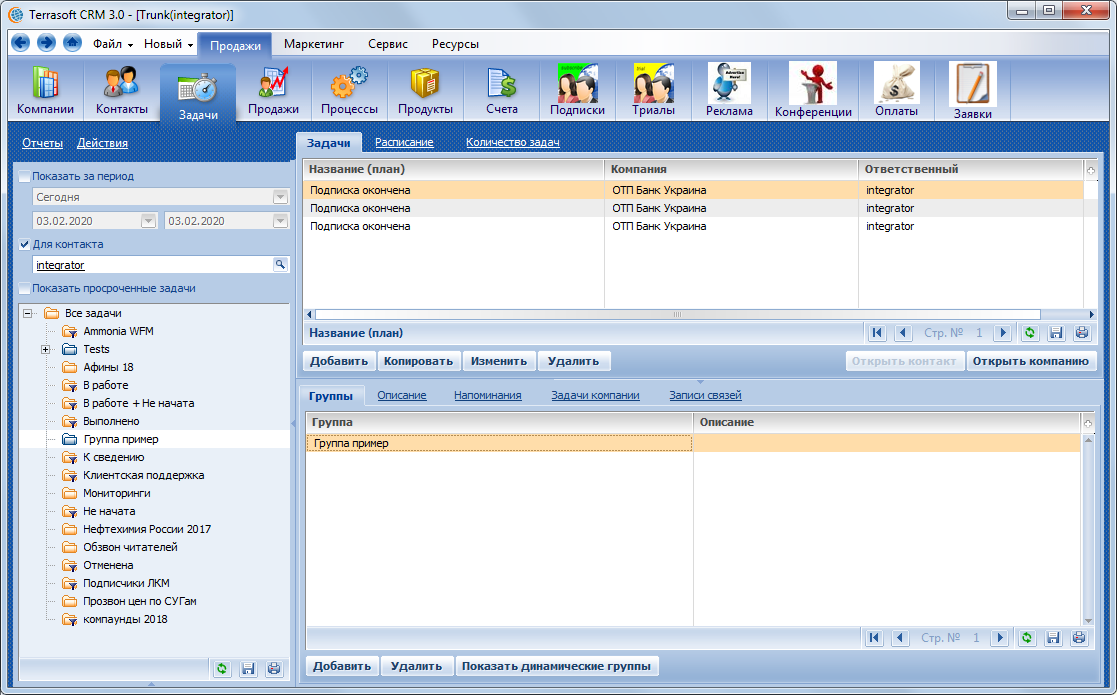Print the groups grid in lower panel

1079,638
